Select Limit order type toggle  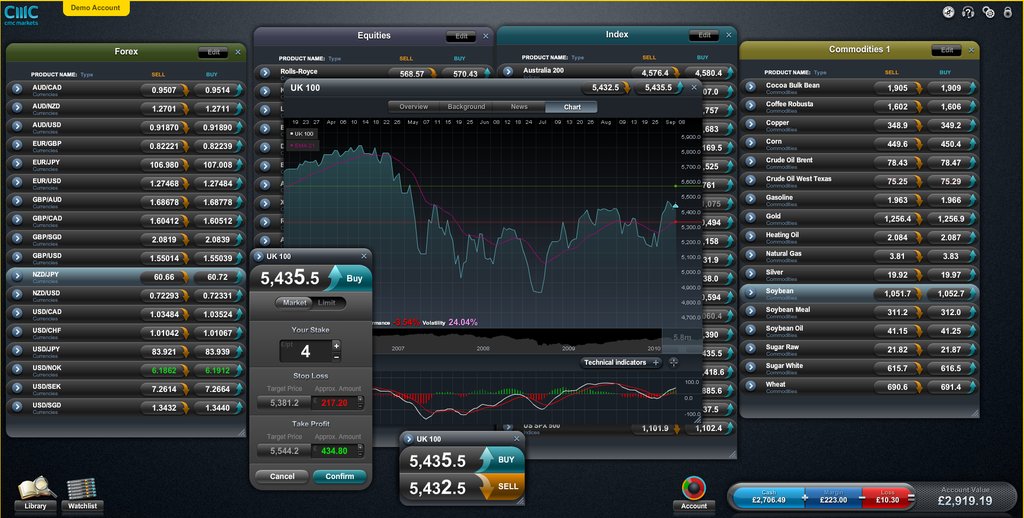(x=327, y=303)
